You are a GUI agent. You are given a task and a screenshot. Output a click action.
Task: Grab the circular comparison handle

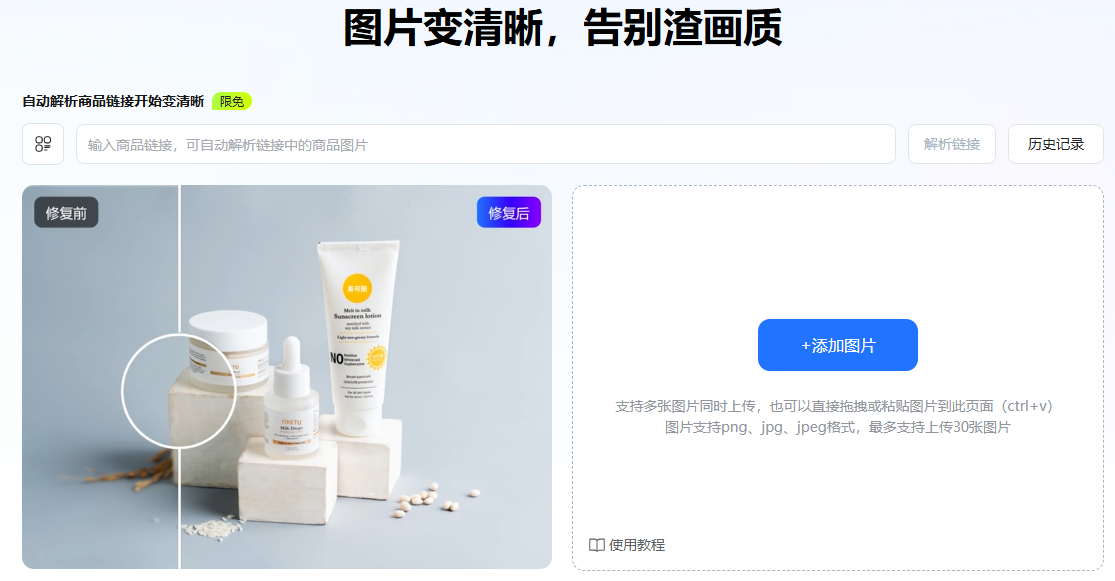tap(178, 390)
